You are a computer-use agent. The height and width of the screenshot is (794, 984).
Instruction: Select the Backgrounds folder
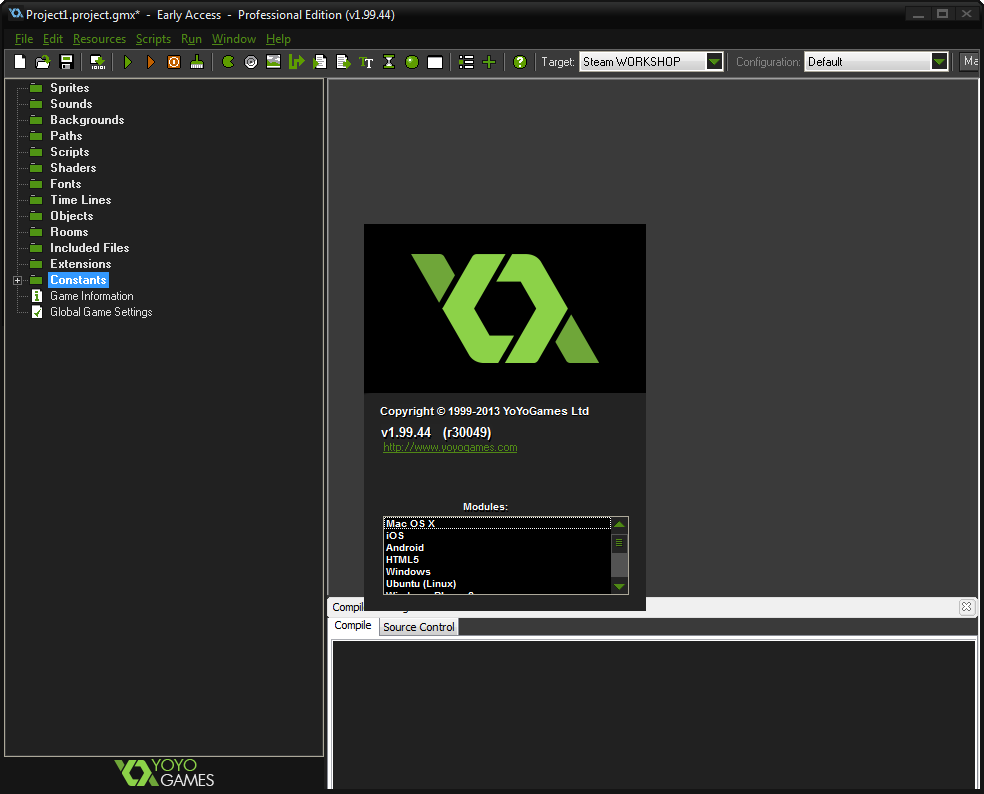point(87,120)
